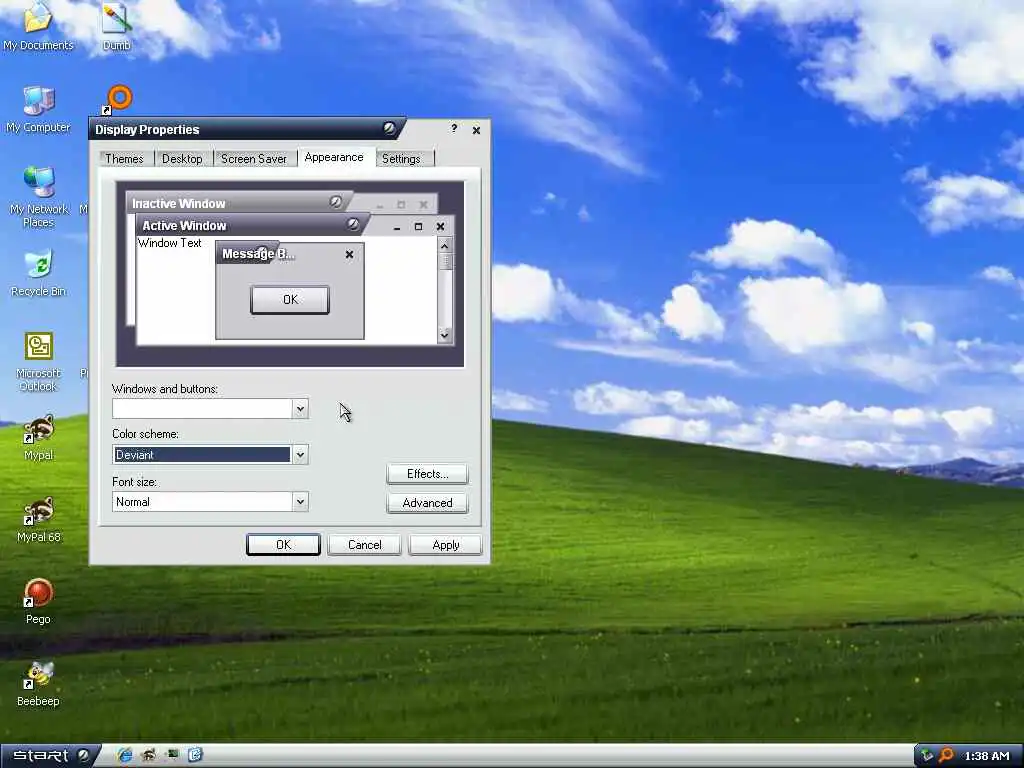Switch to the Desktop tab
1024x768 pixels.
[182, 159]
